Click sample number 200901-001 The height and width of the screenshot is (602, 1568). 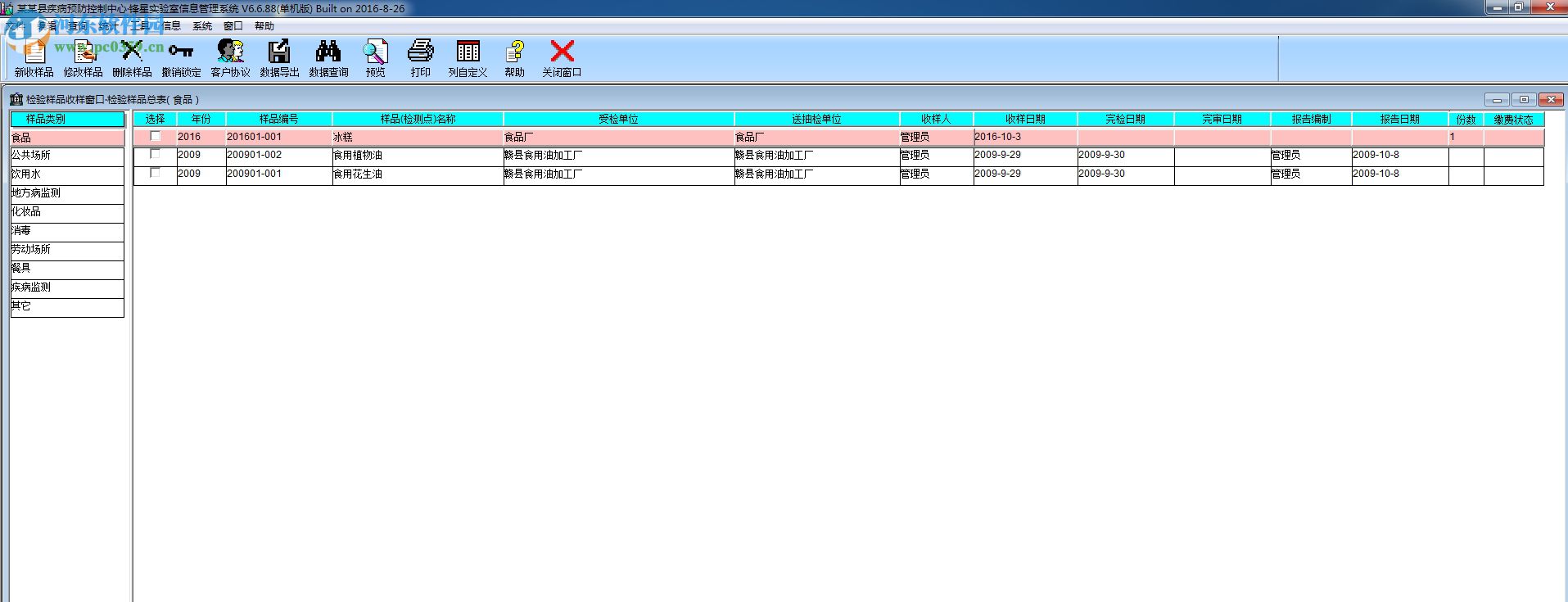pos(279,174)
